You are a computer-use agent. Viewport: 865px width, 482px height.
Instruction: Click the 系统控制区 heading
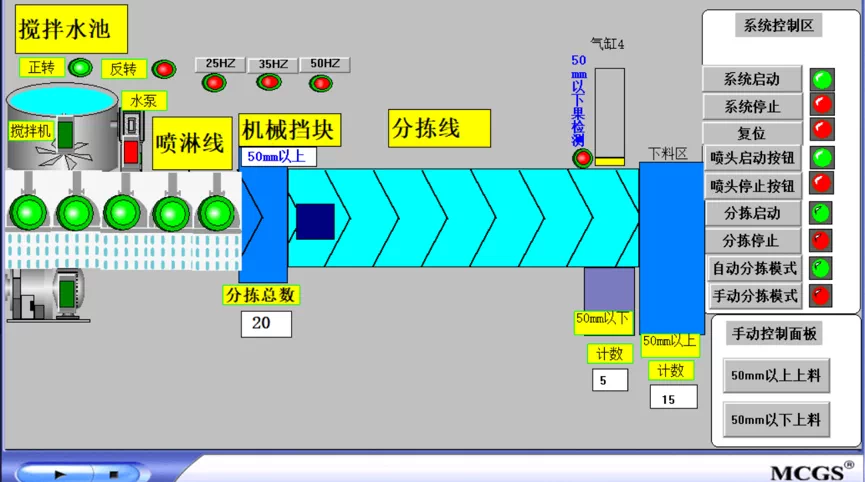778,25
